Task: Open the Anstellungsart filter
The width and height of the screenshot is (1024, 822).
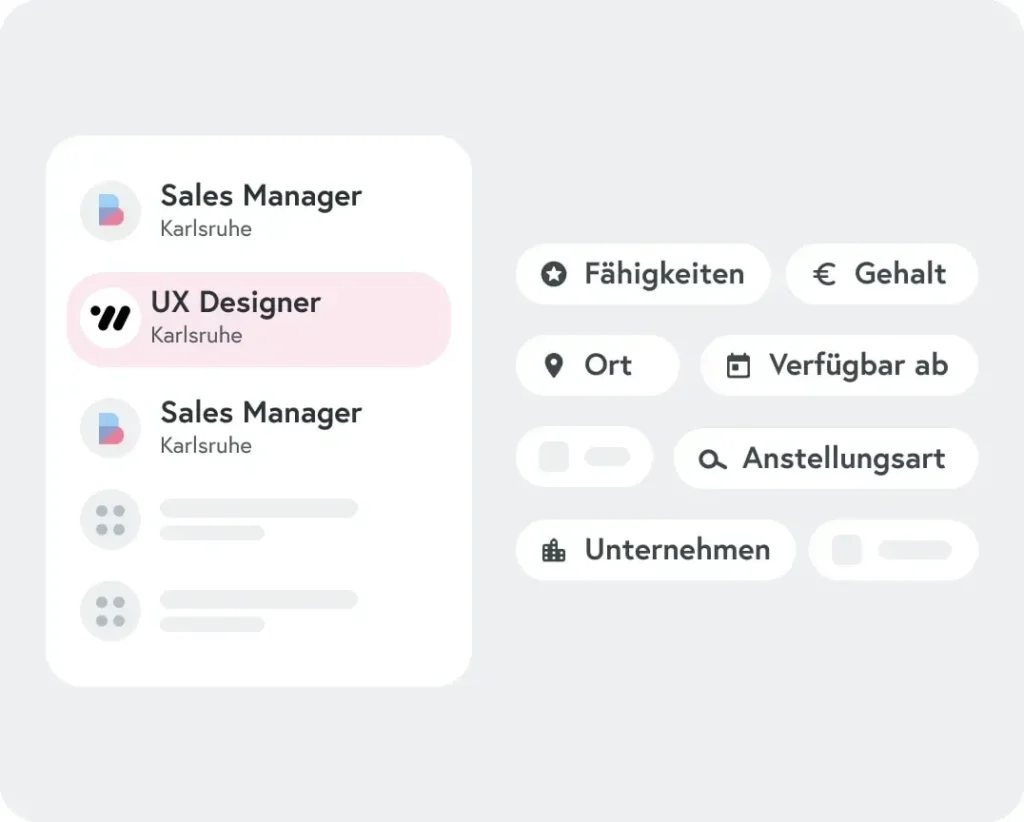Action: point(825,458)
